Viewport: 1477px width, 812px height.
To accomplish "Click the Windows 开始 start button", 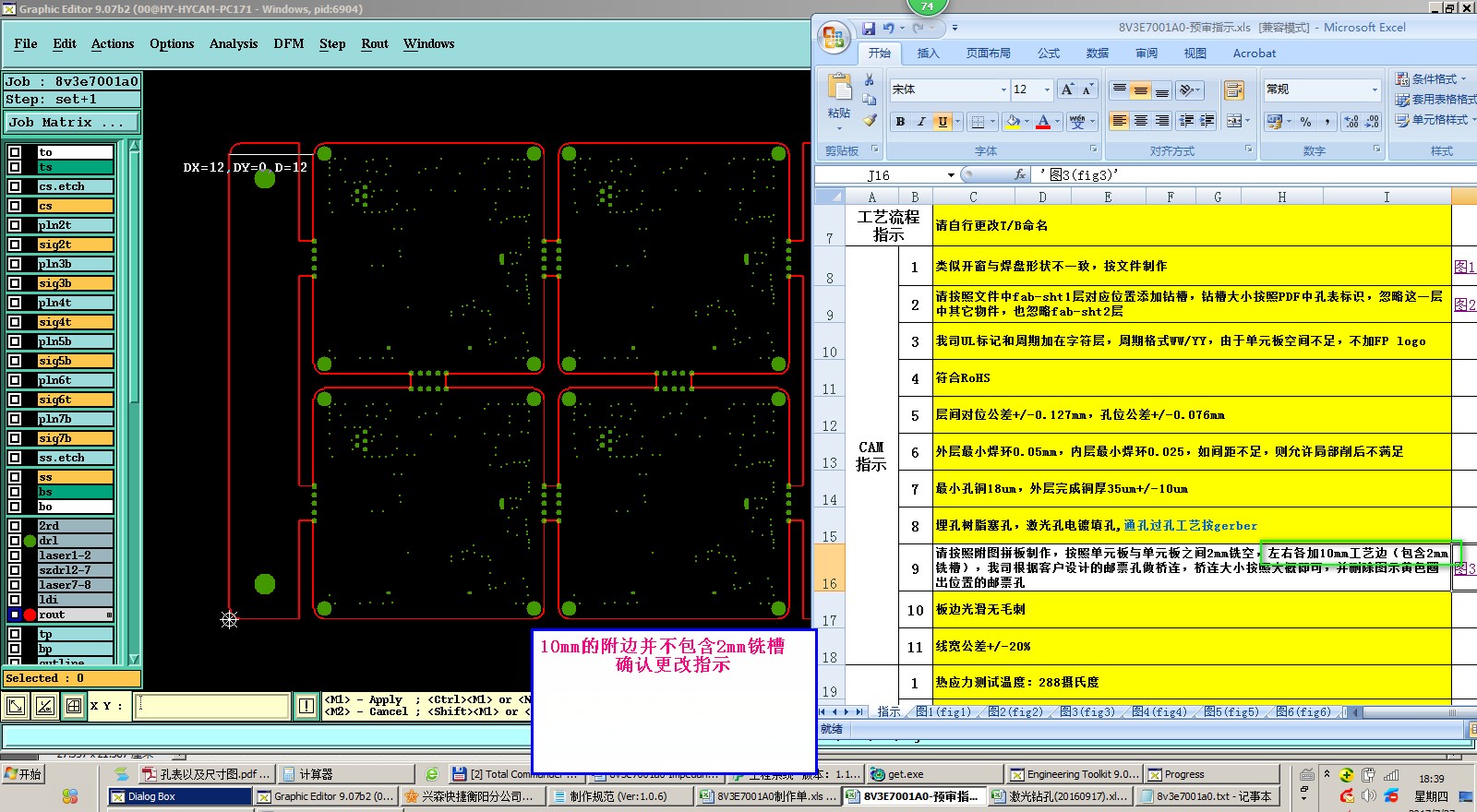I will point(23,774).
